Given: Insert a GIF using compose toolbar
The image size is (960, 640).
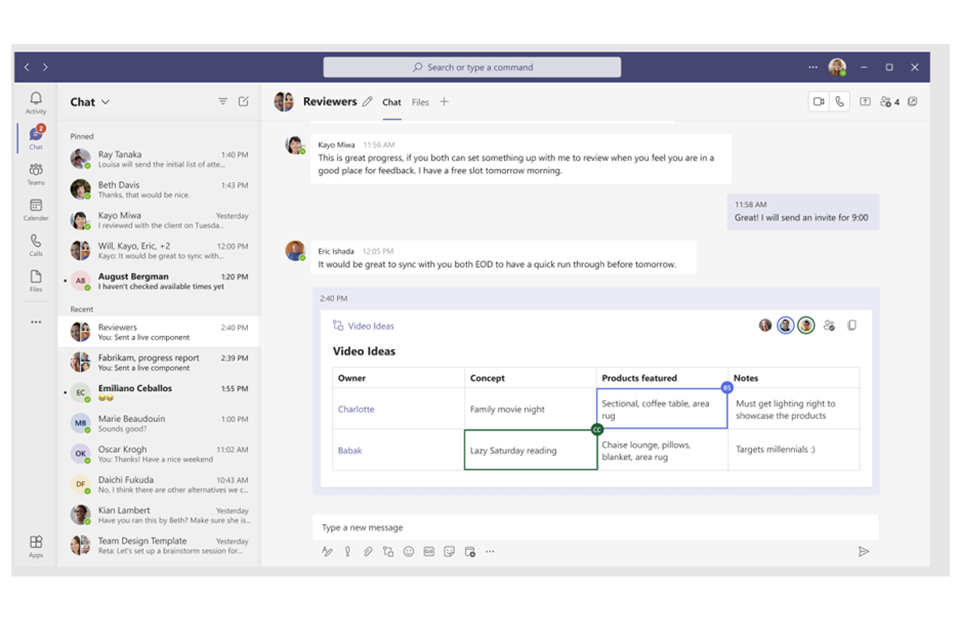Looking at the screenshot, I should click(x=429, y=551).
